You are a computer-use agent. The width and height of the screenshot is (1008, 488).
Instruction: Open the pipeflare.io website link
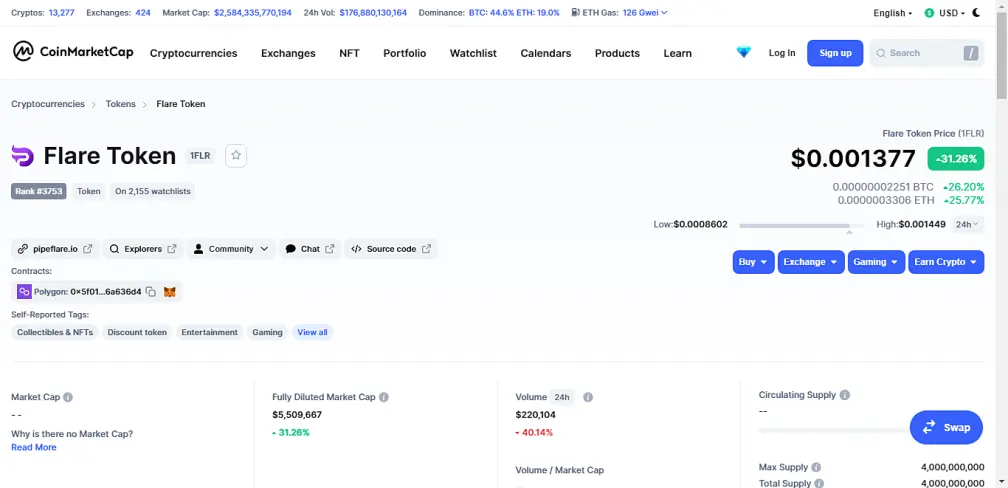55,249
